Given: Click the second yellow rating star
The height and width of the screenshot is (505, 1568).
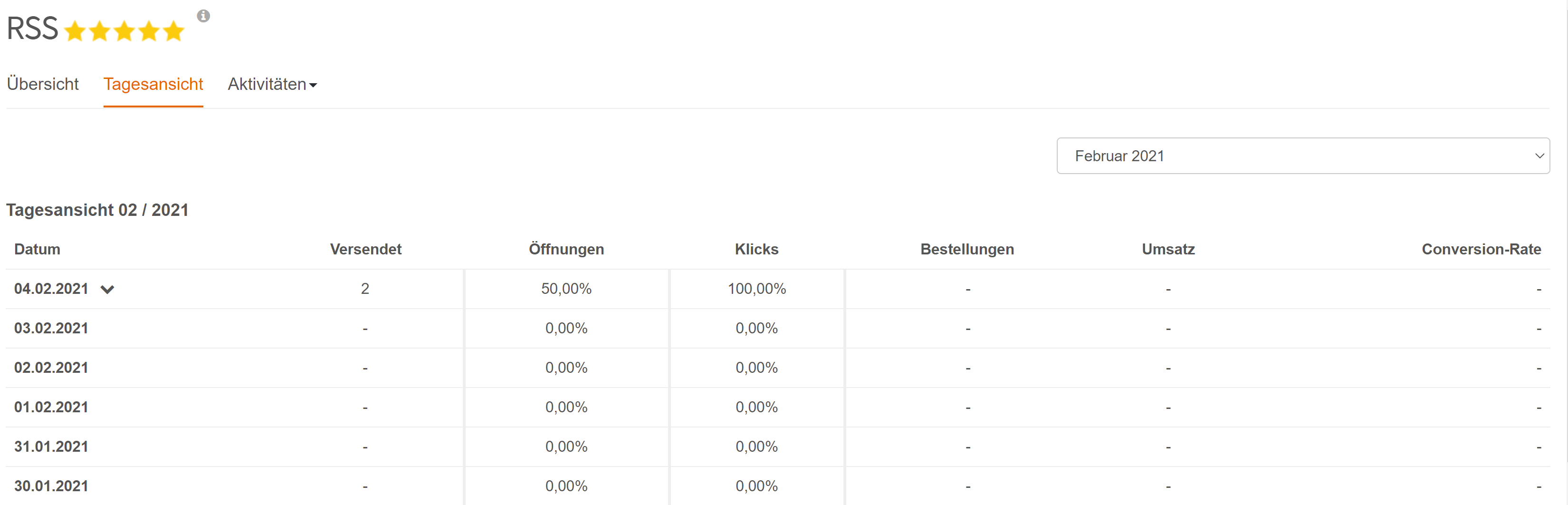Looking at the screenshot, I should [x=99, y=30].
